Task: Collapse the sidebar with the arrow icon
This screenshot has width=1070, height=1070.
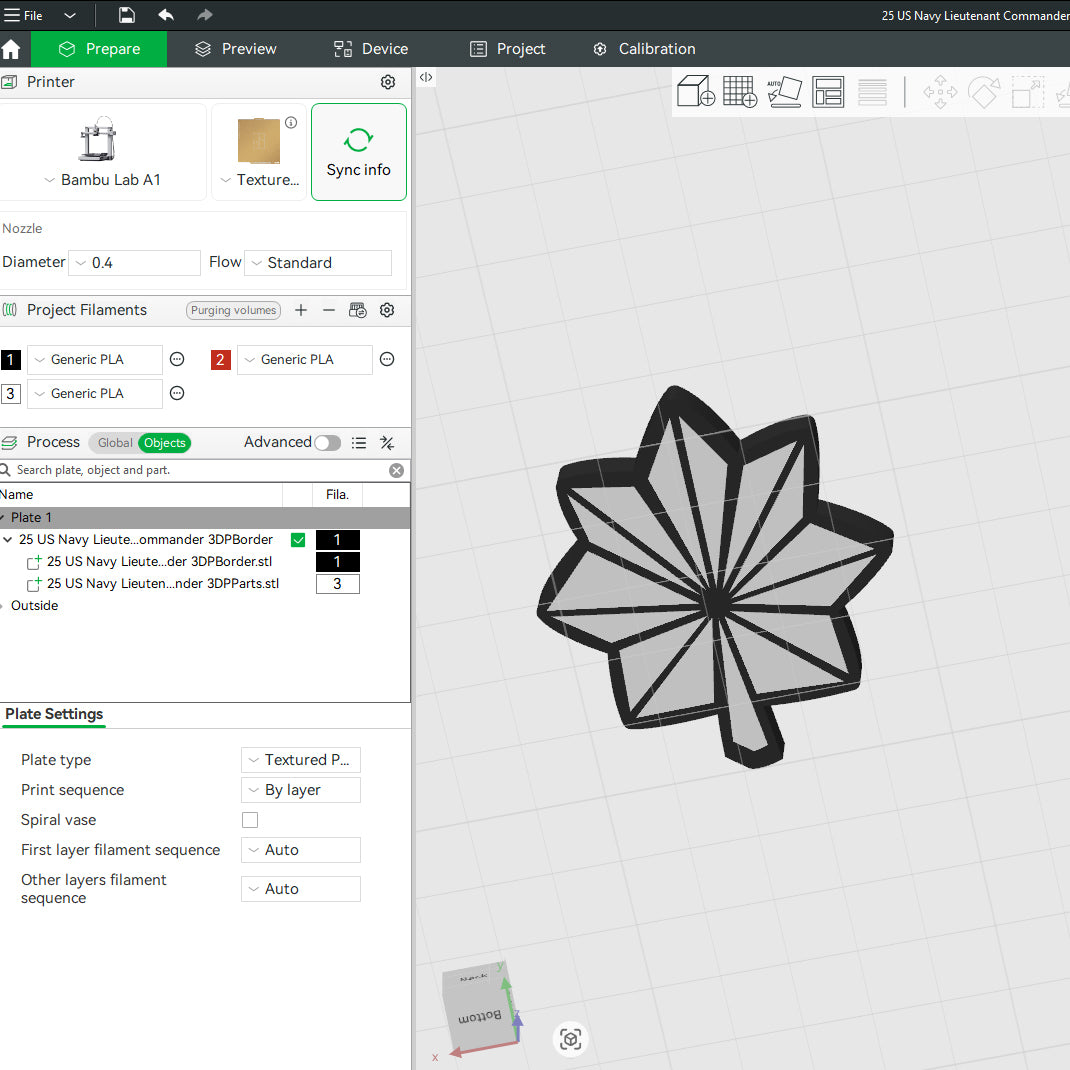Action: [x=426, y=77]
